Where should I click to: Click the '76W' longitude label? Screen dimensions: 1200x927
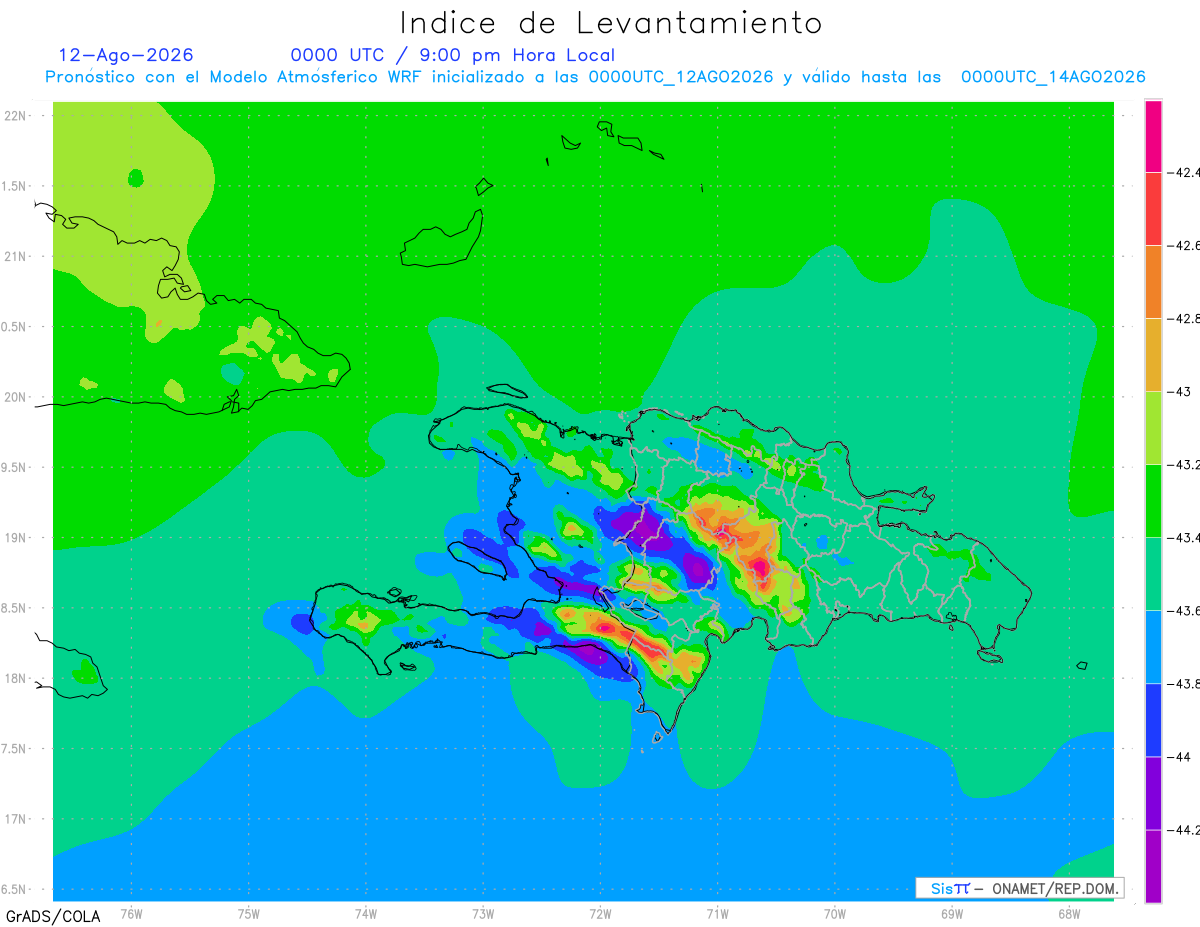tap(131, 913)
